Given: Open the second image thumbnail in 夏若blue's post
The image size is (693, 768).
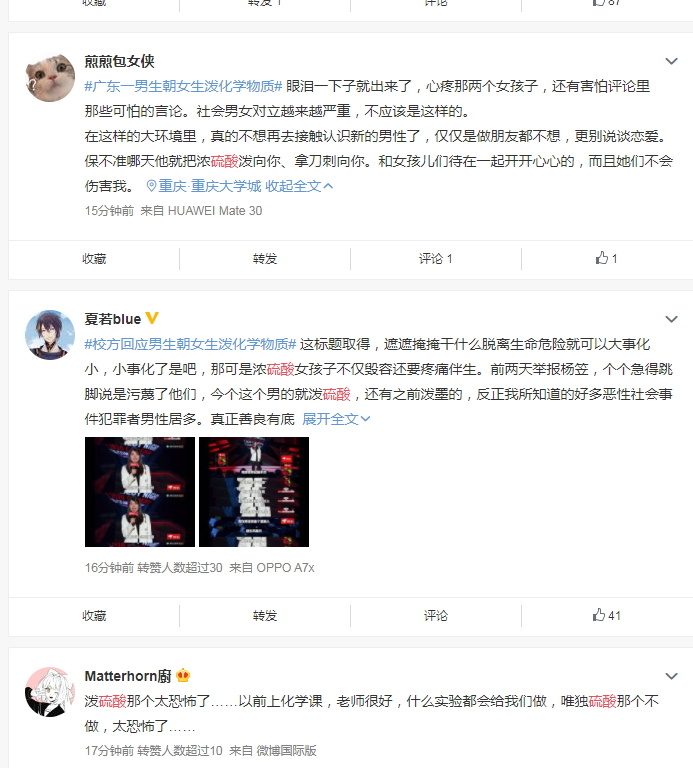Looking at the screenshot, I should click(254, 492).
